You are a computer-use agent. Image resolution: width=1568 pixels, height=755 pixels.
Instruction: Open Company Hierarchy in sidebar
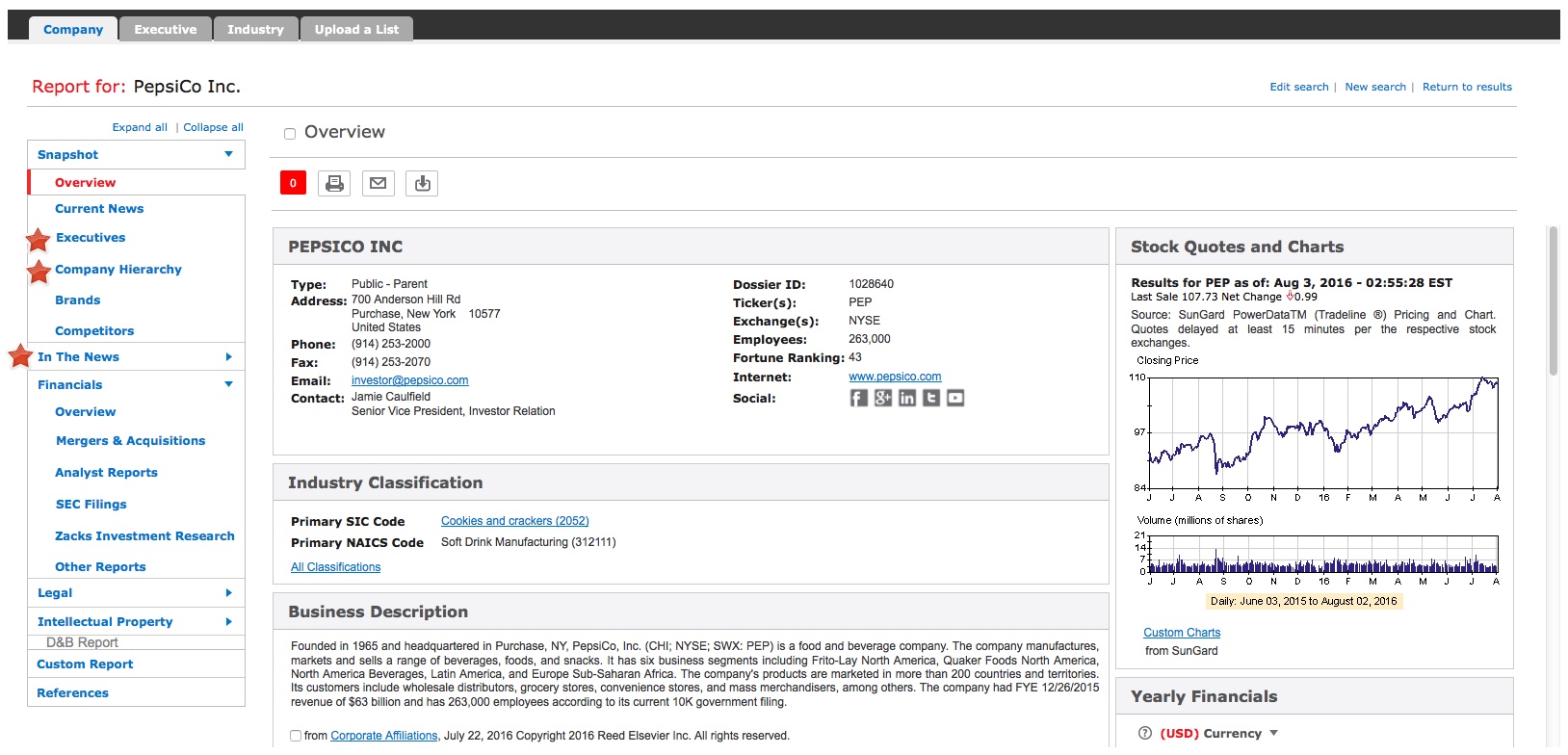pos(118,269)
